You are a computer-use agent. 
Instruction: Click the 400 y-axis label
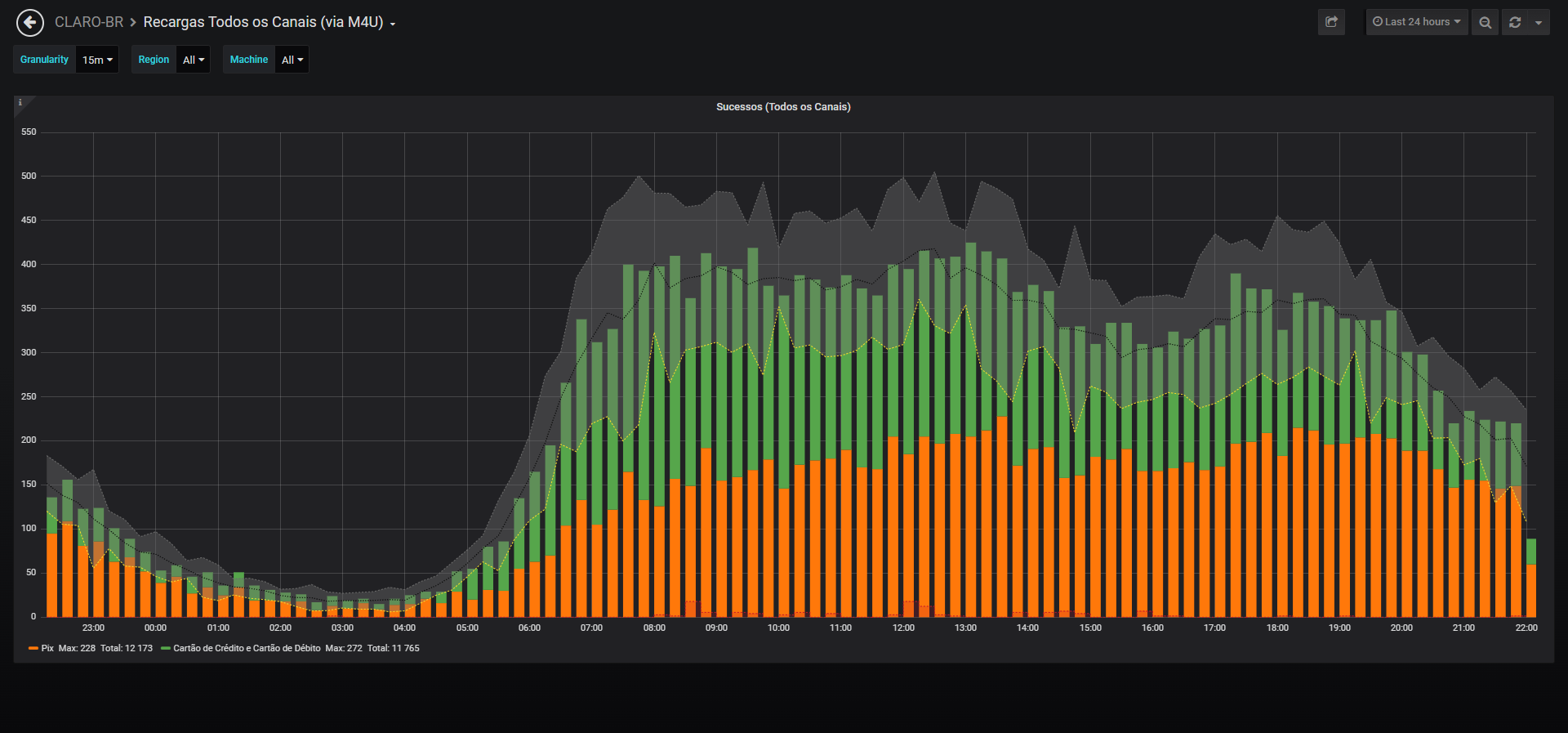pos(29,264)
